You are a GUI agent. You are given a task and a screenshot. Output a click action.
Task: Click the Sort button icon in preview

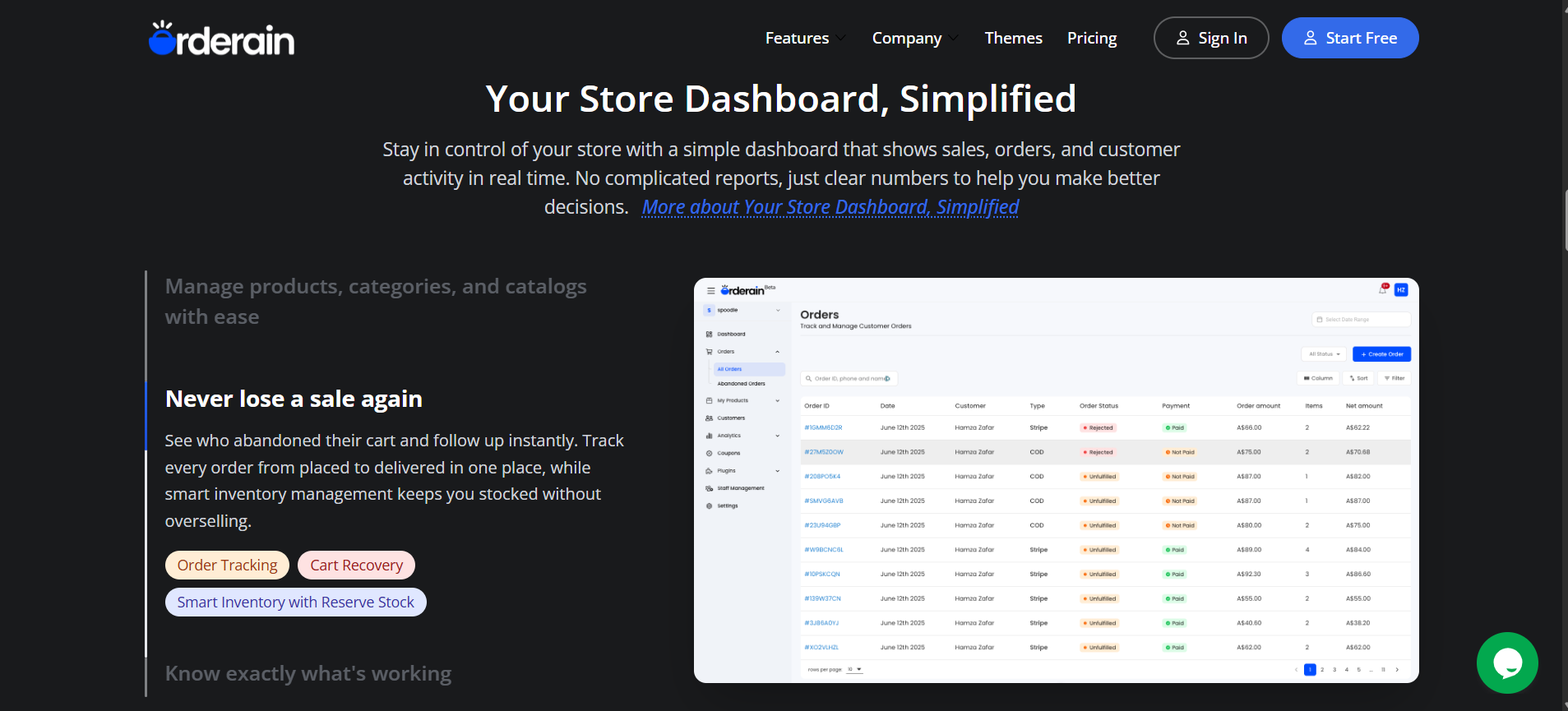[1352, 378]
